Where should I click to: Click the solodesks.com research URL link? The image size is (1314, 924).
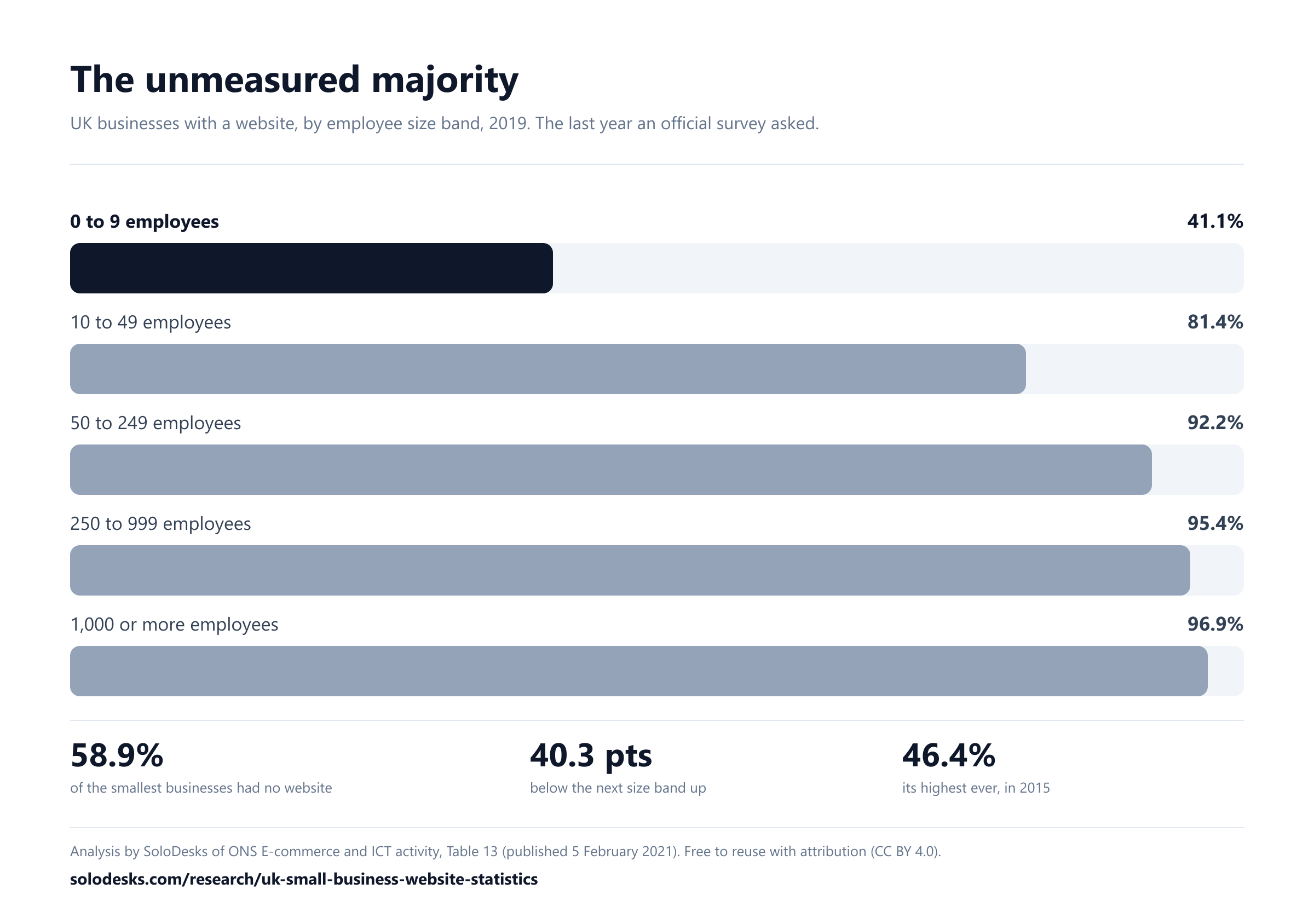pos(304,879)
